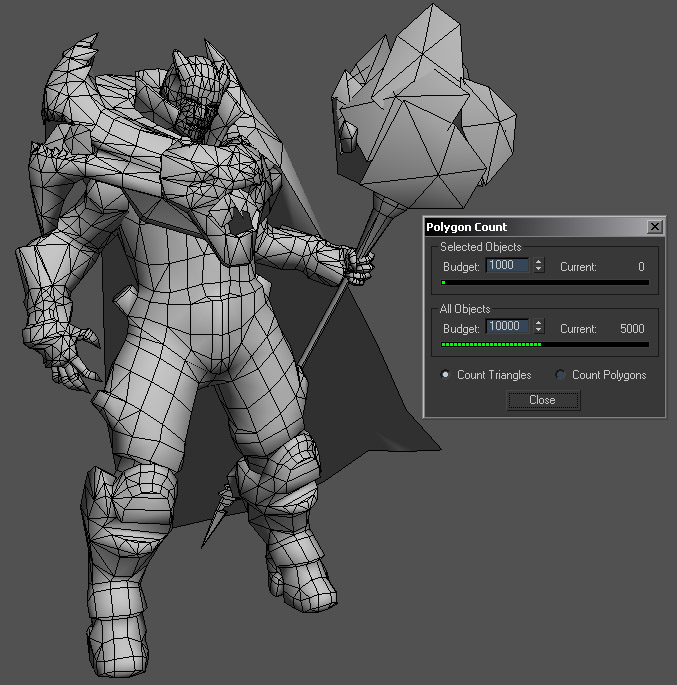Increase All Objects budget with up spinner arrow
677x685 pixels.
click(x=539, y=323)
